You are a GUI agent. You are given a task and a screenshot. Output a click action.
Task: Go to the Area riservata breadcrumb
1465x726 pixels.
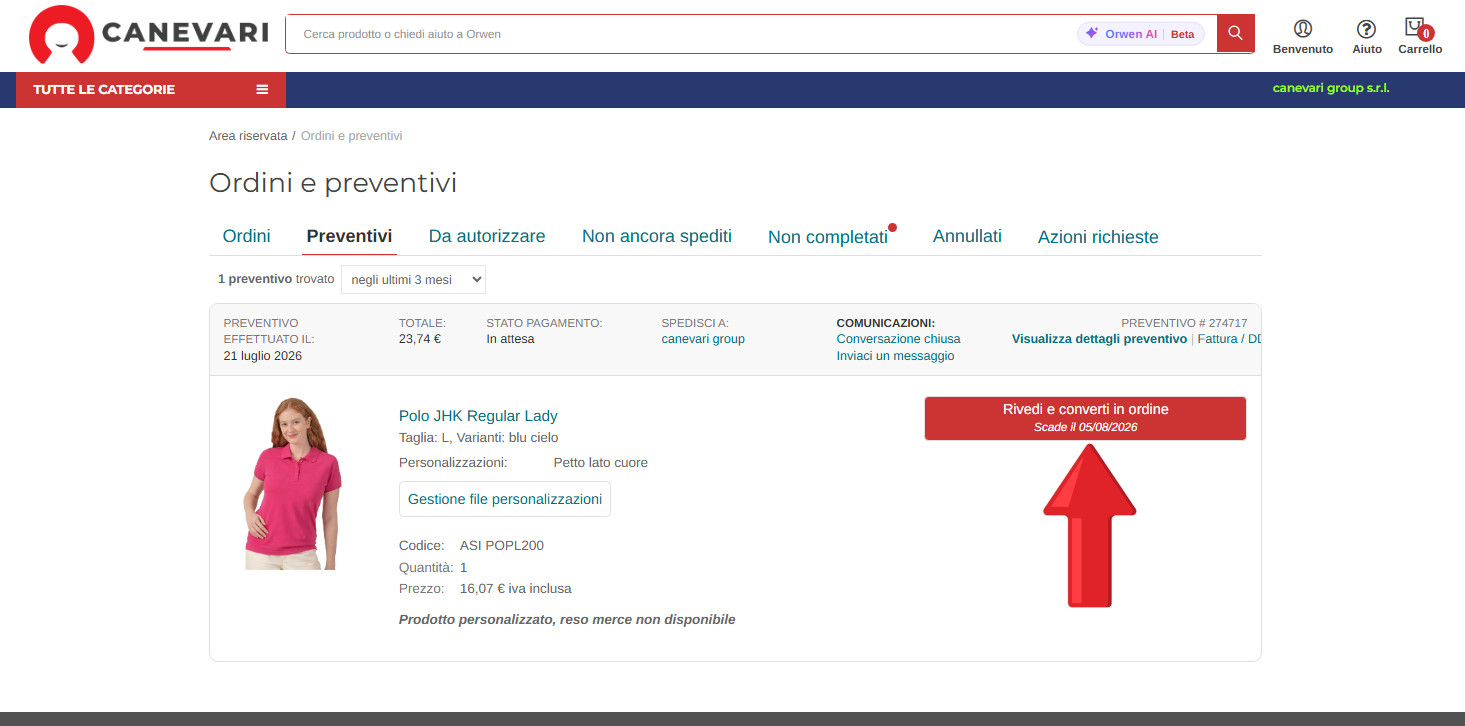pos(248,135)
